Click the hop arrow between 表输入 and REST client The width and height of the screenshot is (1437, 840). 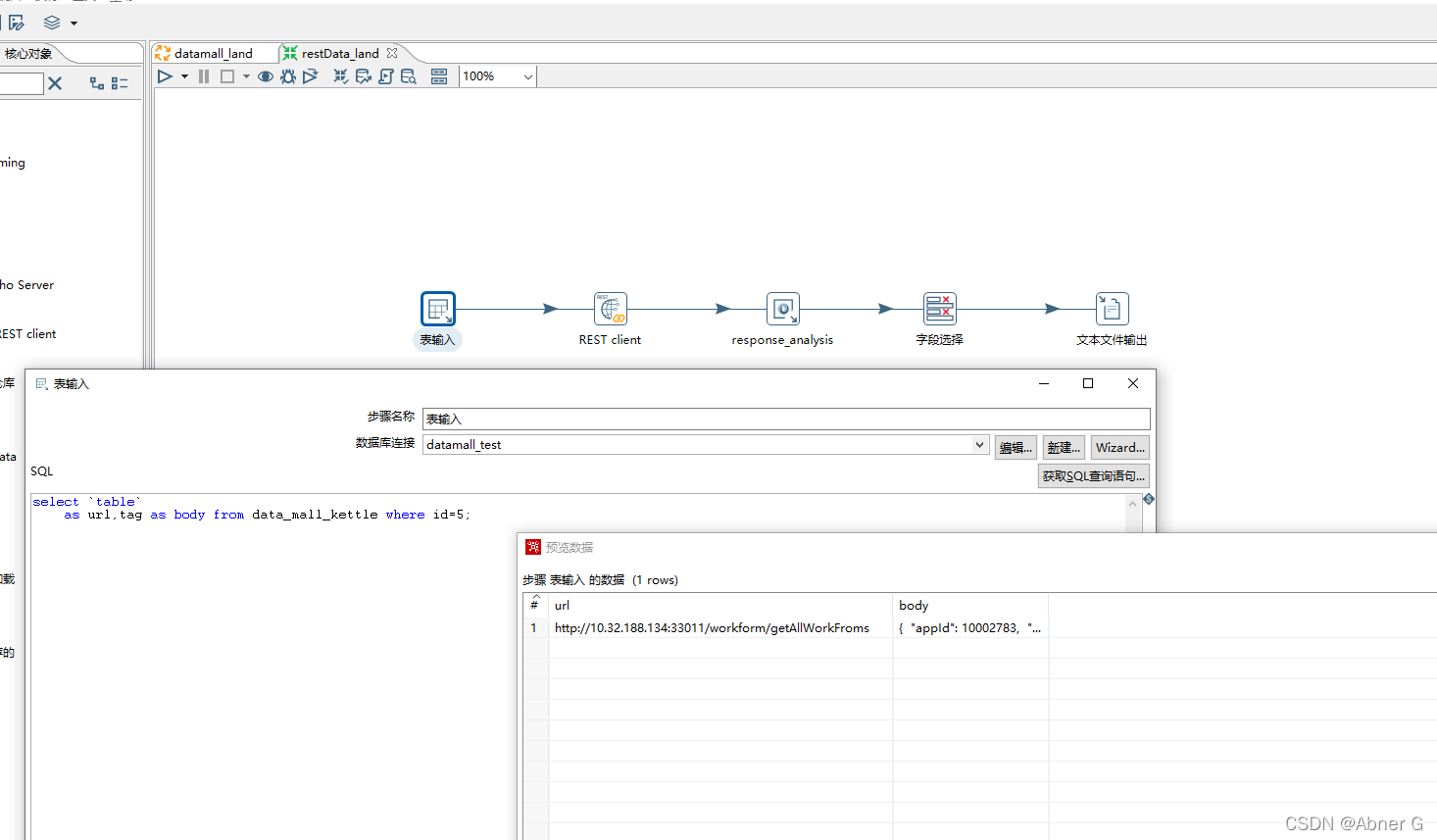pos(550,309)
